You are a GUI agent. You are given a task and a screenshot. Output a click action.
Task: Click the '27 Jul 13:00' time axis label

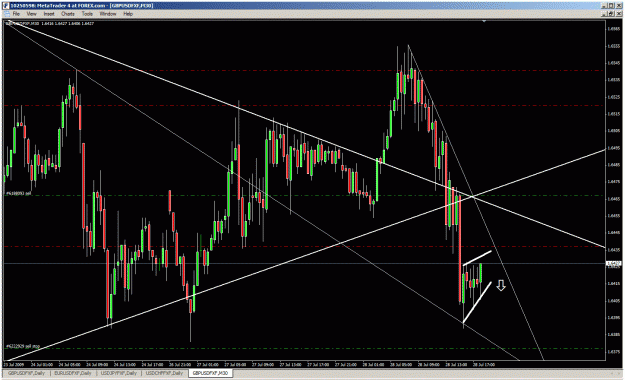click(291, 364)
